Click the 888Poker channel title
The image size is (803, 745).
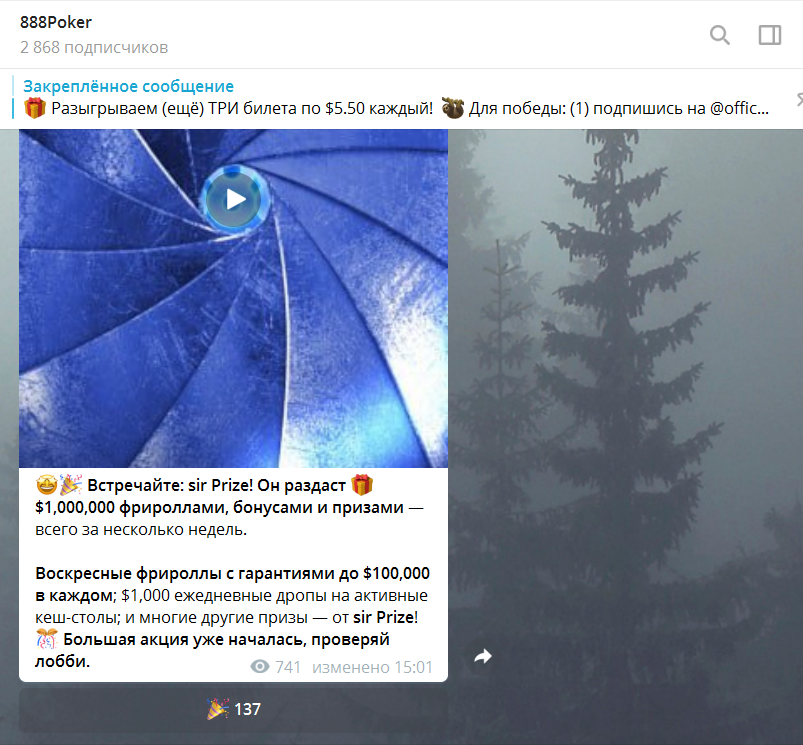tap(56, 23)
